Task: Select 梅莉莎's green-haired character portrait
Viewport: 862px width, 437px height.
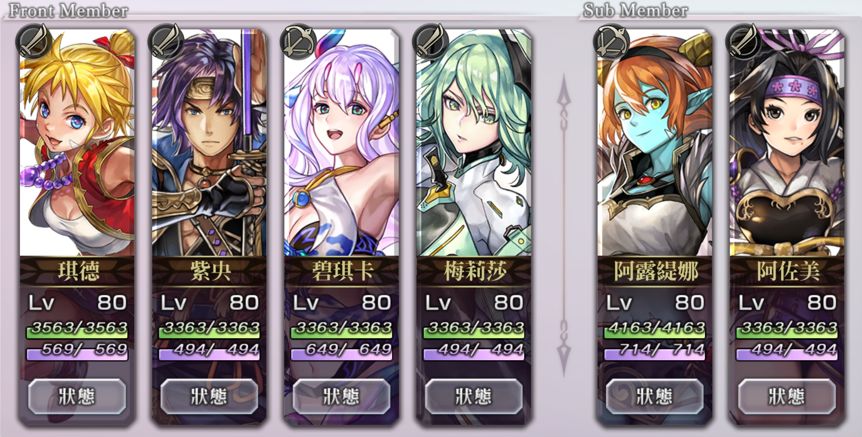Action: [473, 143]
